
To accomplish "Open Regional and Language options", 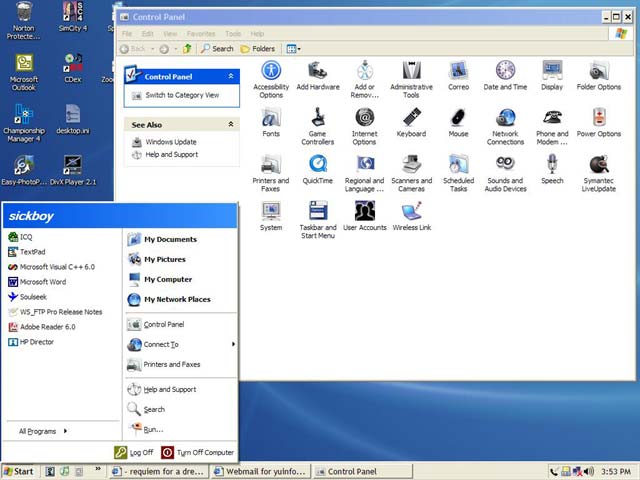I will pos(364,173).
